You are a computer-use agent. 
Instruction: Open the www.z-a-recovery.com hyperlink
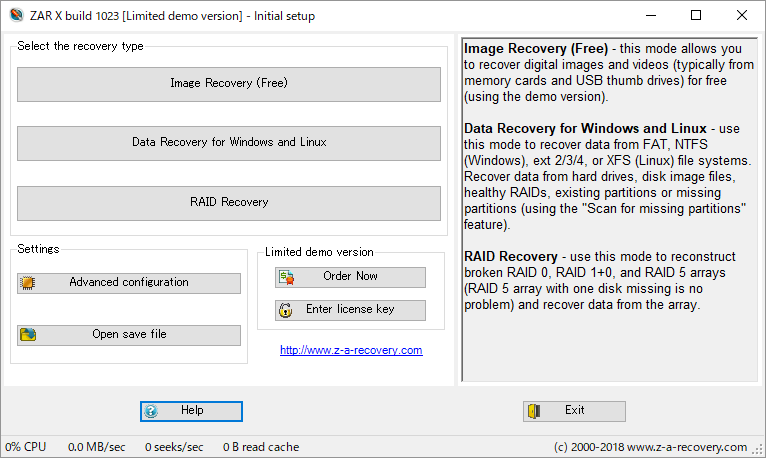pyautogui.click(x=351, y=350)
